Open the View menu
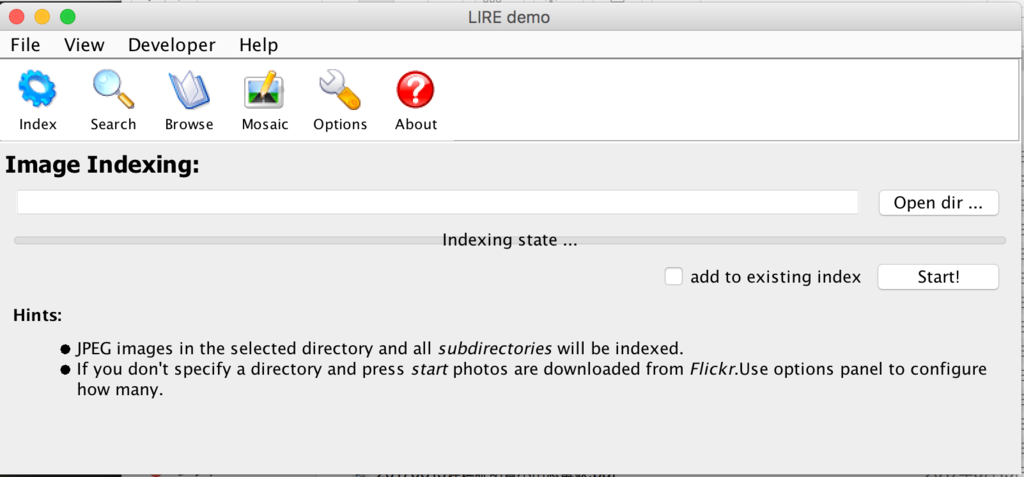Image resolution: width=1024 pixels, height=477 pixels. [x=84, y=45]
